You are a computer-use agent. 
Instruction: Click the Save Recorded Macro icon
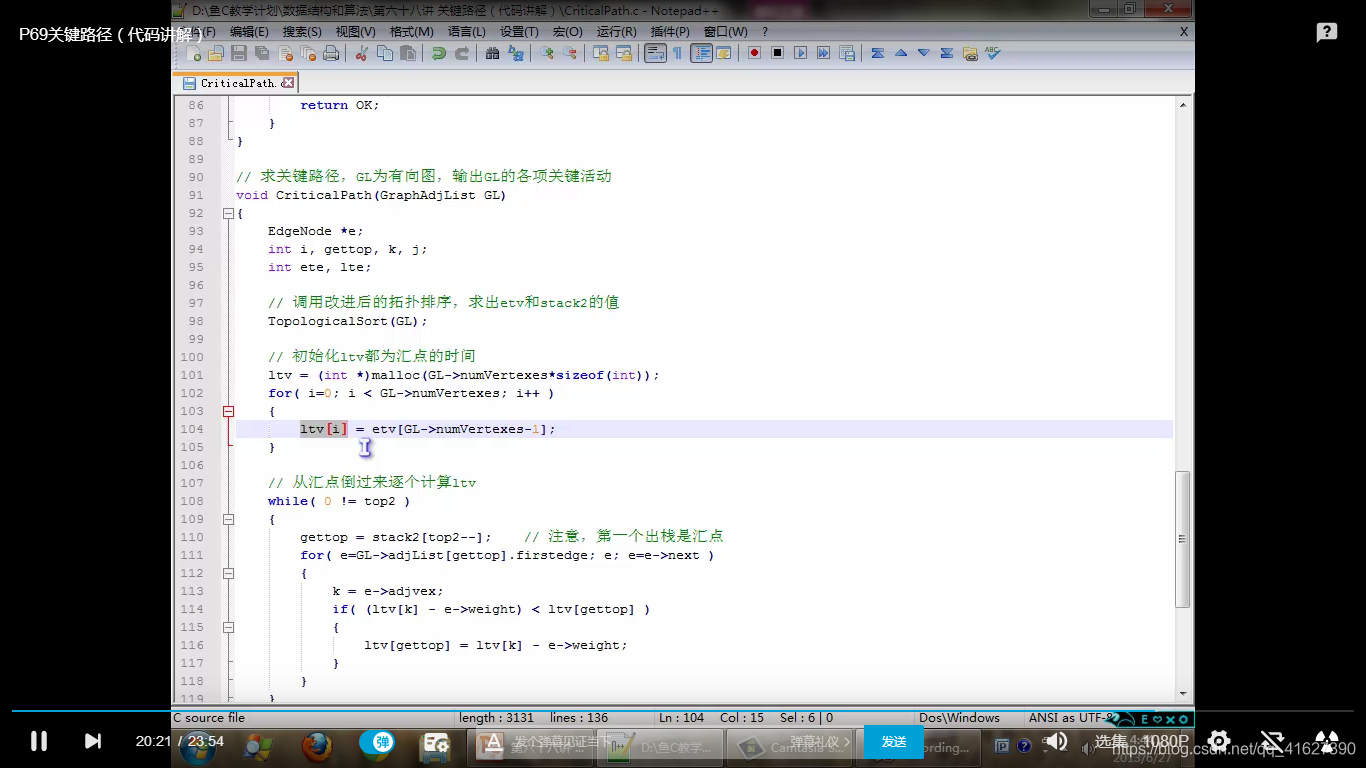(x=846, y=53)
